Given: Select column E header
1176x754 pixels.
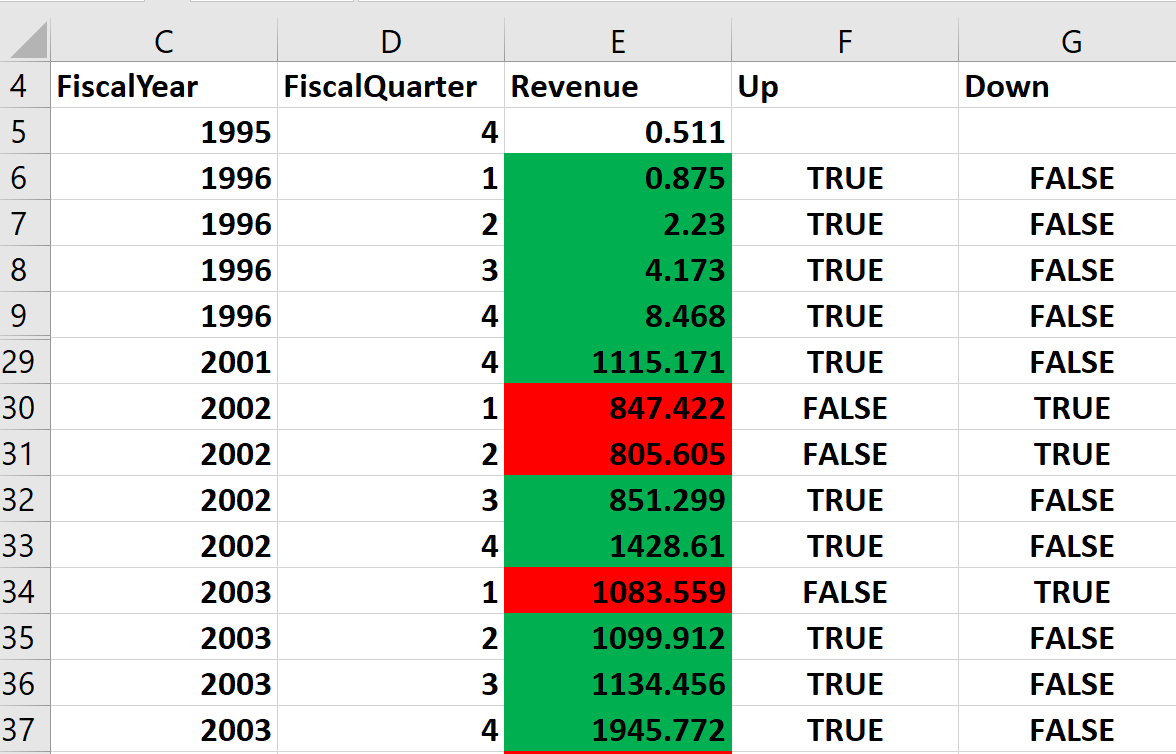Looking at the screenshot, I should pos(618,41).
